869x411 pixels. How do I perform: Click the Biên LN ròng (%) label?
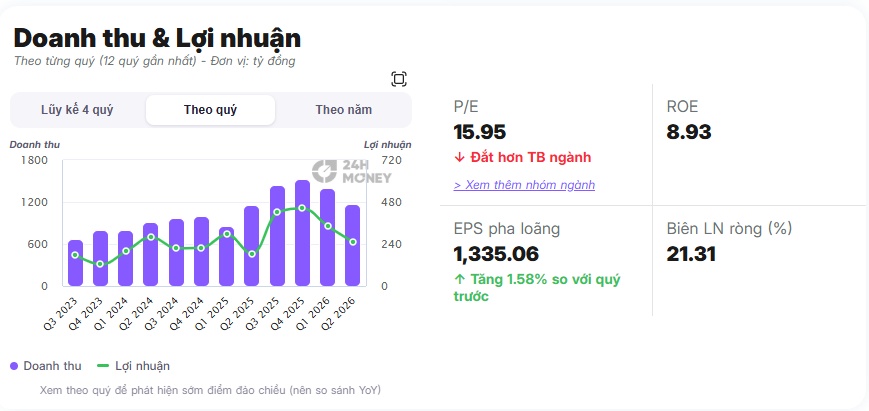[729, 228]
